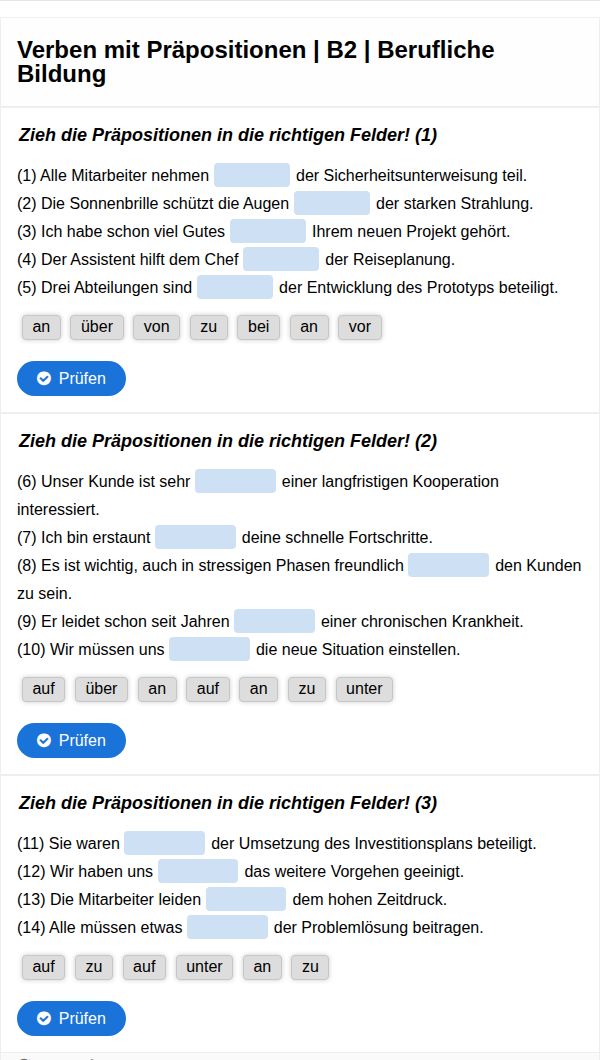Image resolution: width=600 pixels, height=1060 pixels.
Task: Choose the "zu" chip in exercise (2)
Action: [307, 689]
